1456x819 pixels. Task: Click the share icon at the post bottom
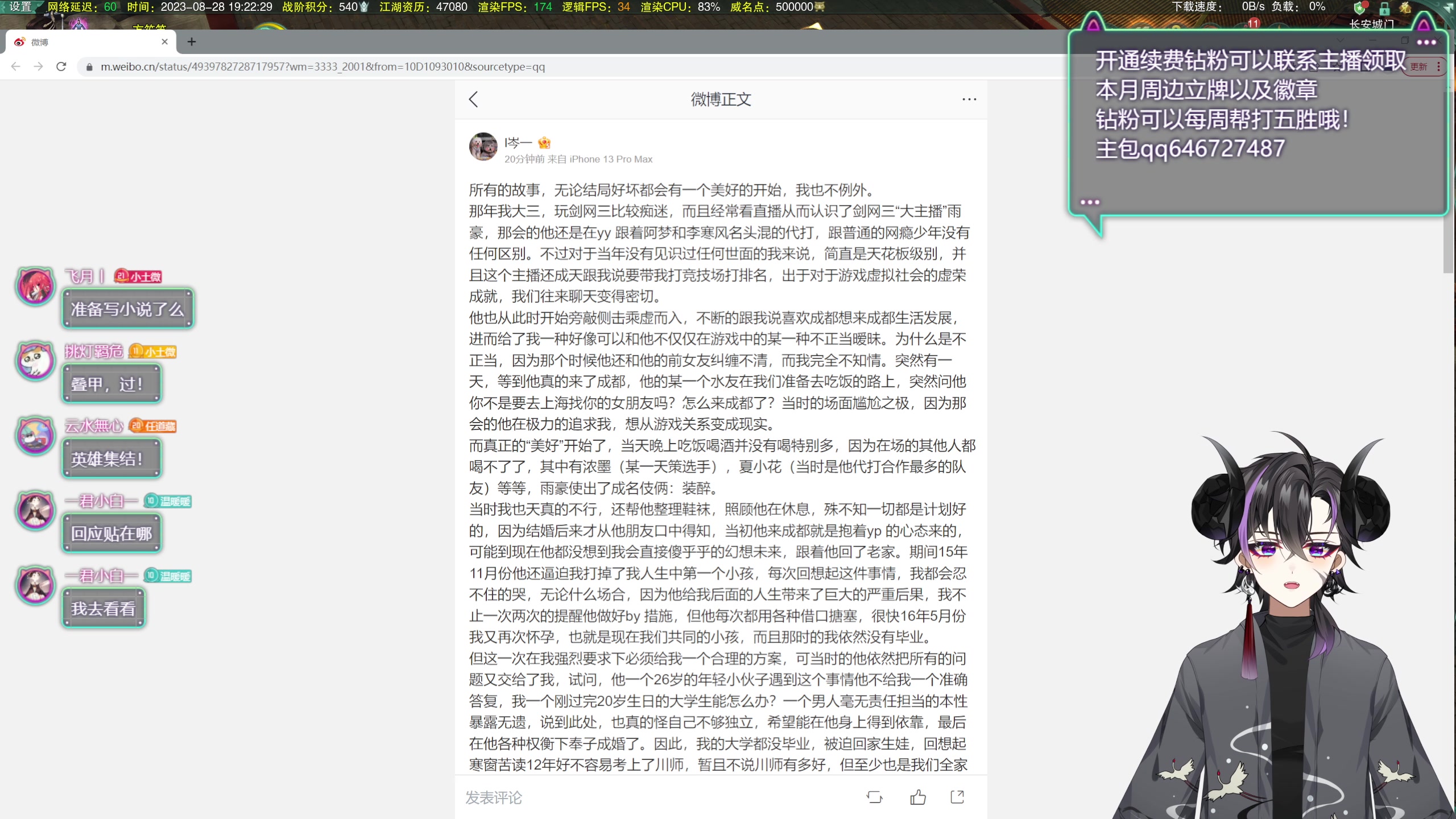(x=958, y=797)
